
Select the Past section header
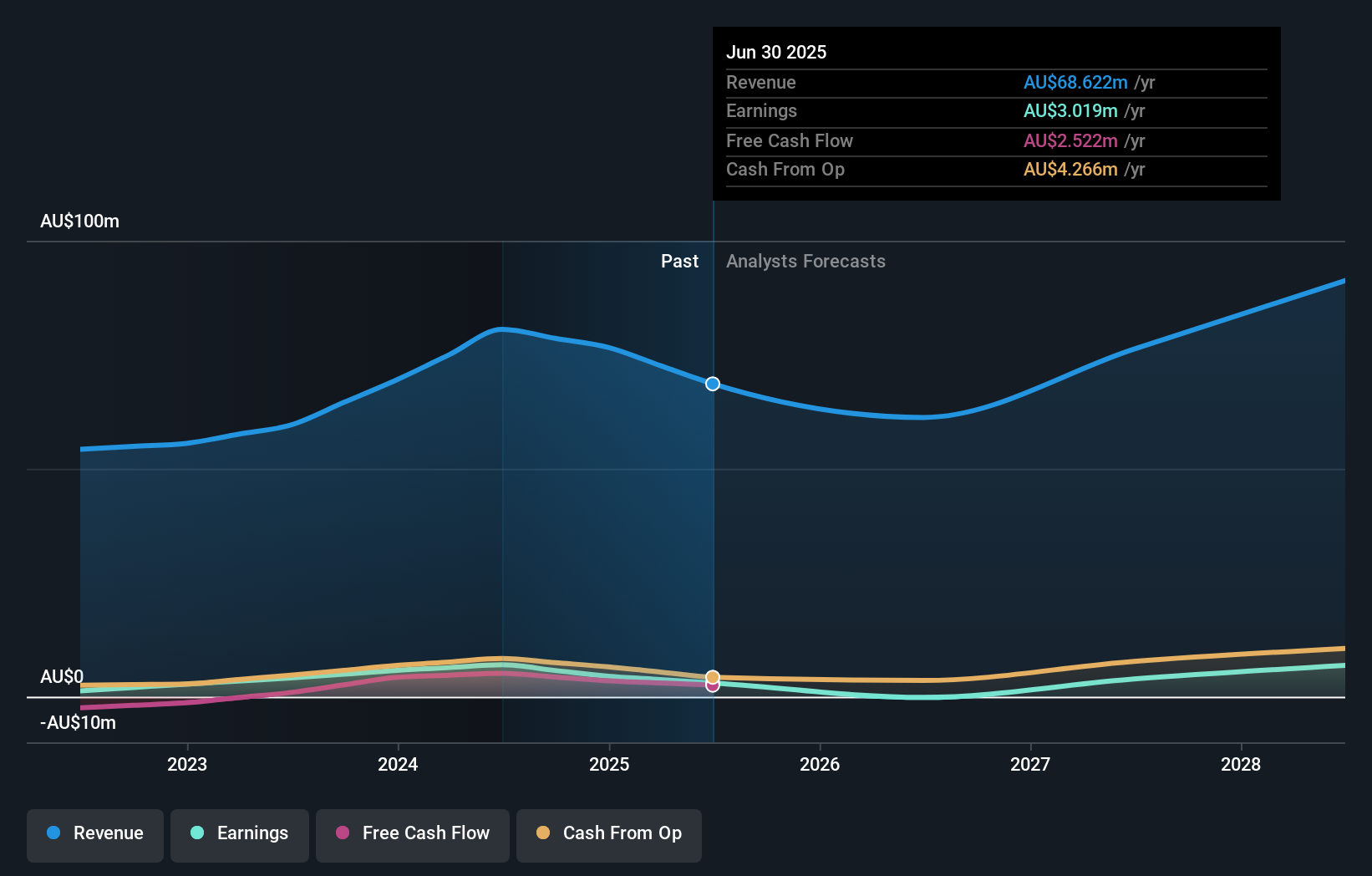click(x=679, y=261)
